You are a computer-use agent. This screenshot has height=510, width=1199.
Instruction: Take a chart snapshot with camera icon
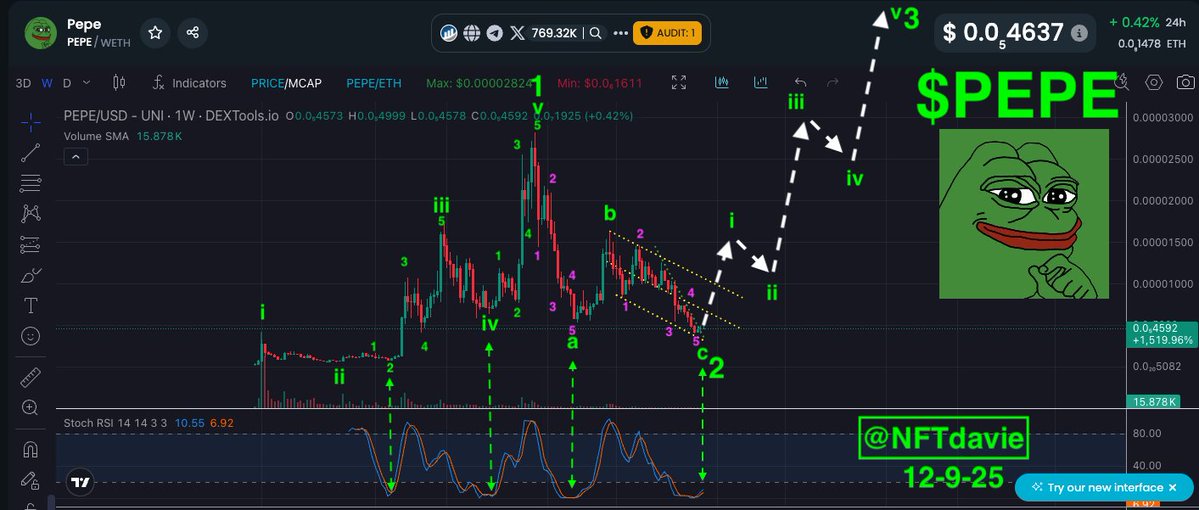pos(1185,83)
